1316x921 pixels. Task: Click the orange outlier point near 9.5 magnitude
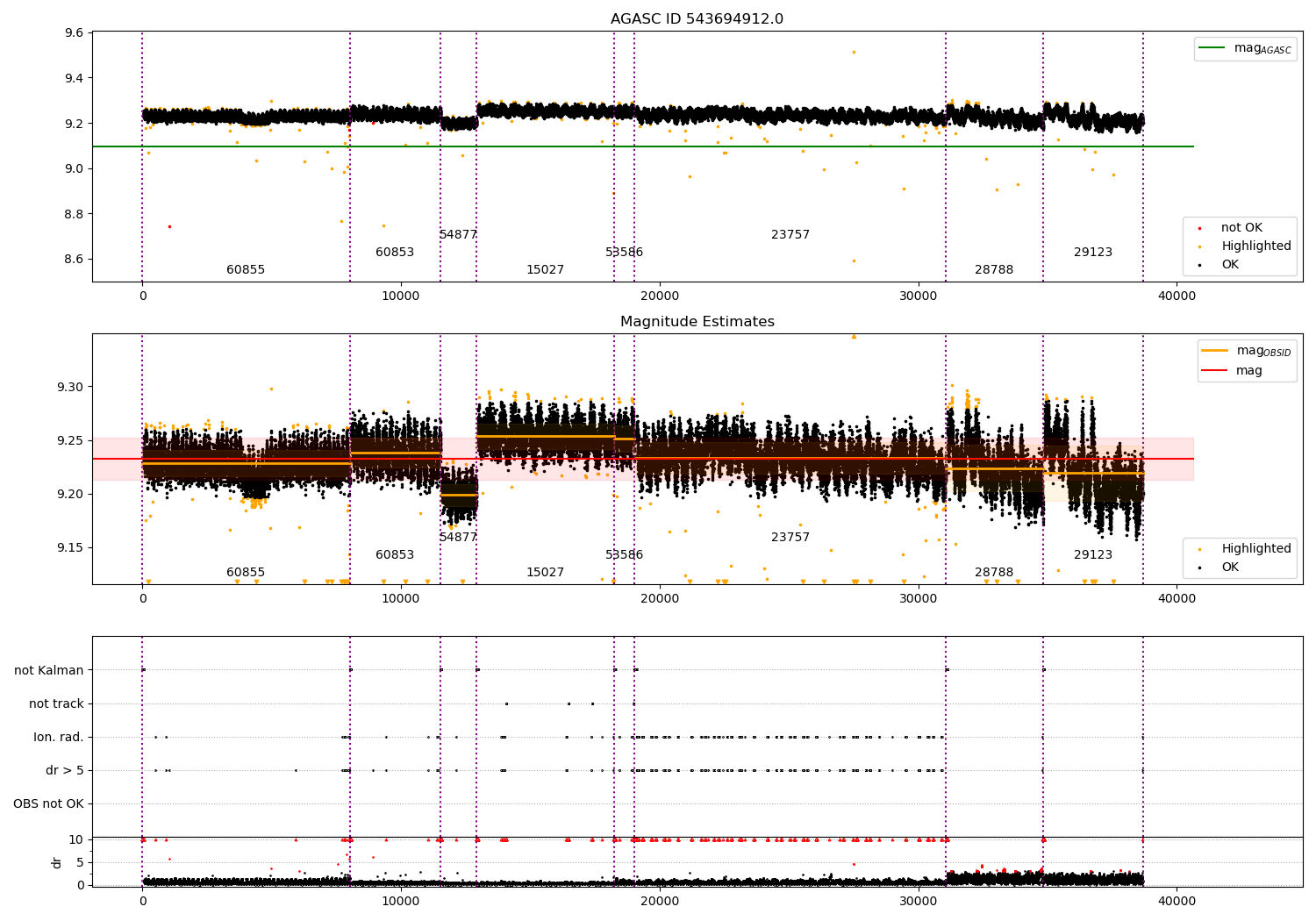tap(854, 52)
